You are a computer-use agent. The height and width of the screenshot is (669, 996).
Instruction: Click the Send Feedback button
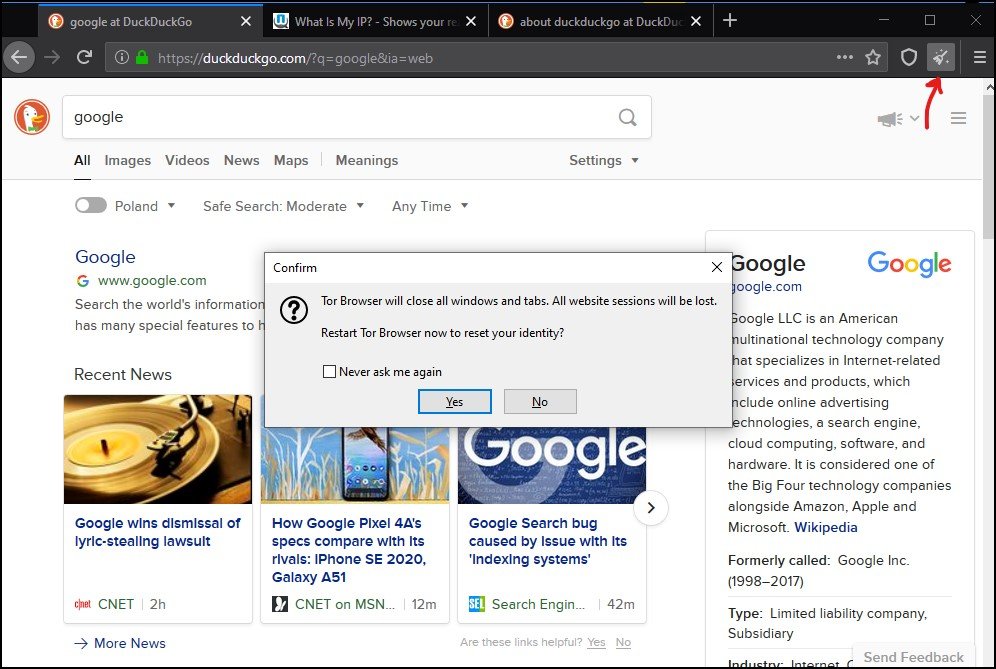click(913, 657)
